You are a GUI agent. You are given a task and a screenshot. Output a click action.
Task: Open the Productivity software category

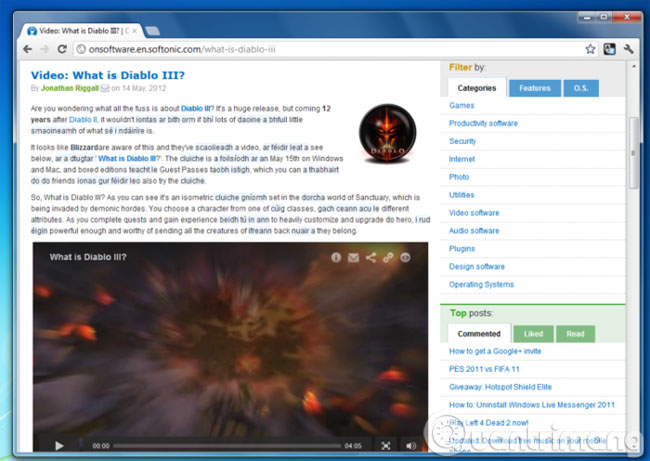(483, 123)
